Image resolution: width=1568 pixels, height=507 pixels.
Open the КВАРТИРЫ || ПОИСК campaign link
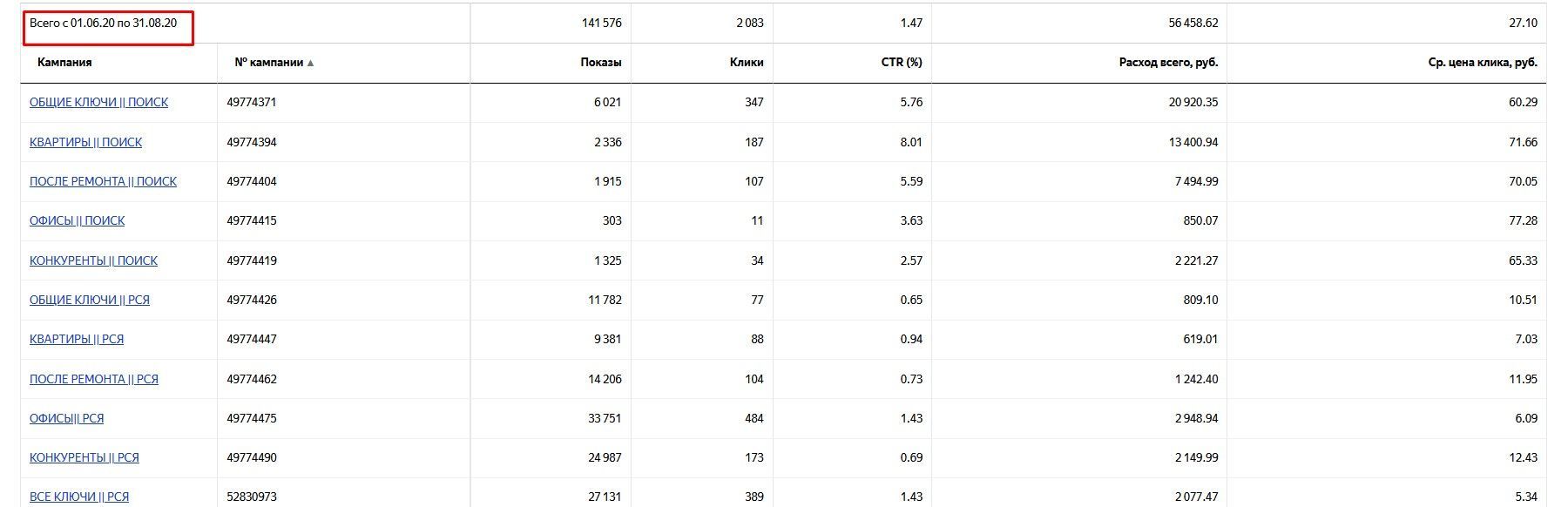pyautogui.click(x=85, y=142)
